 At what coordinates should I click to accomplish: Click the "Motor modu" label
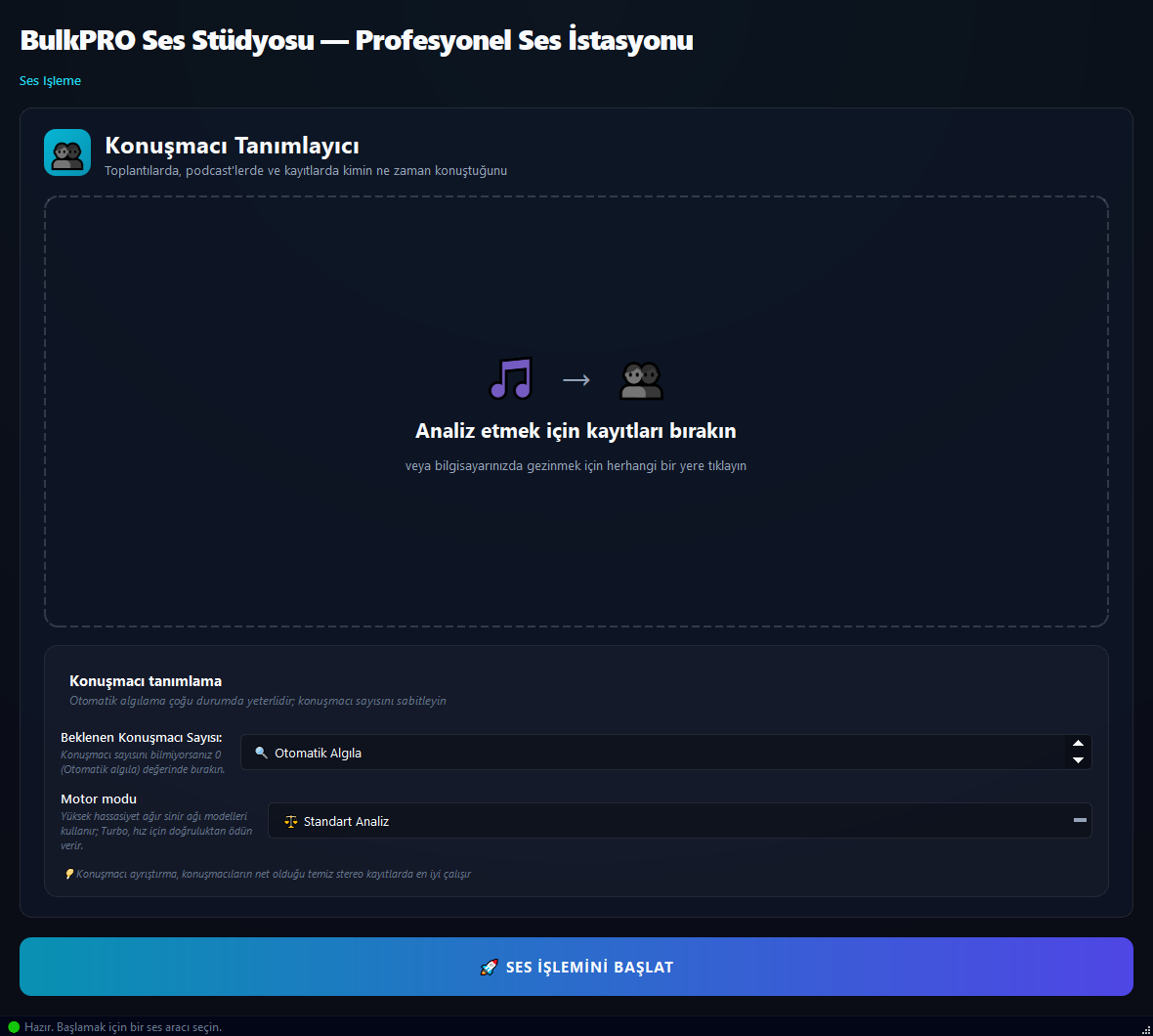[x=99, y=799]
